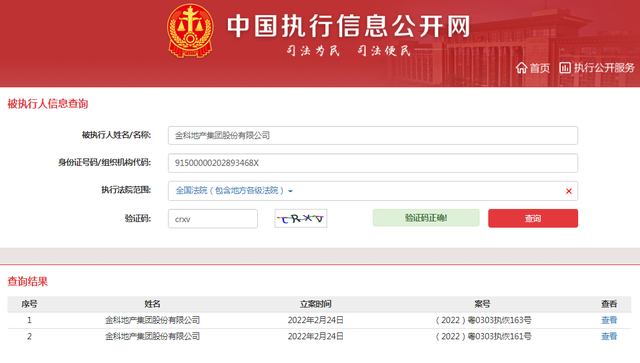View details for case 执恢163号

coord(609,320)
